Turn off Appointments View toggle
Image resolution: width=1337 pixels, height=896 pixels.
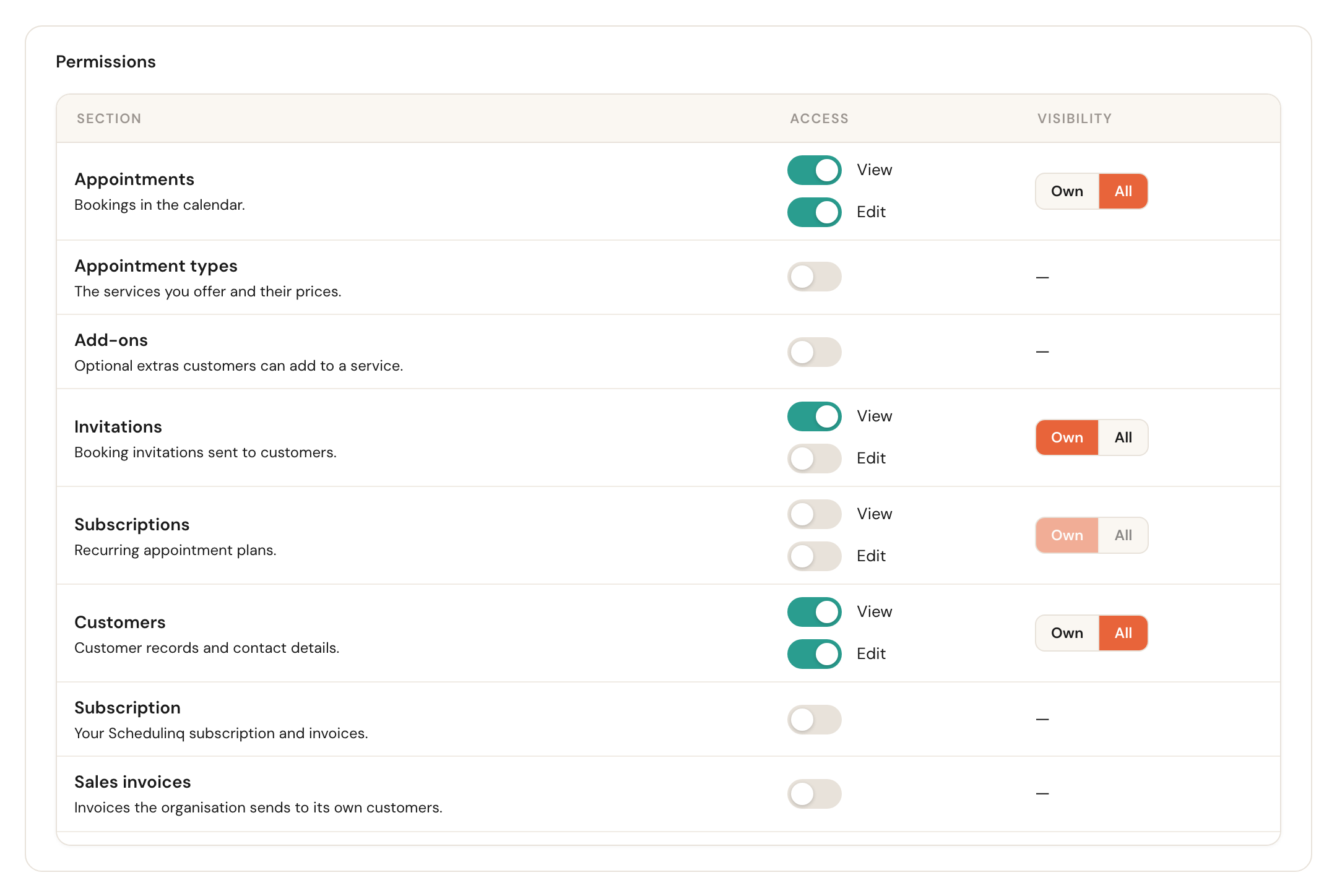pos(814,170)
